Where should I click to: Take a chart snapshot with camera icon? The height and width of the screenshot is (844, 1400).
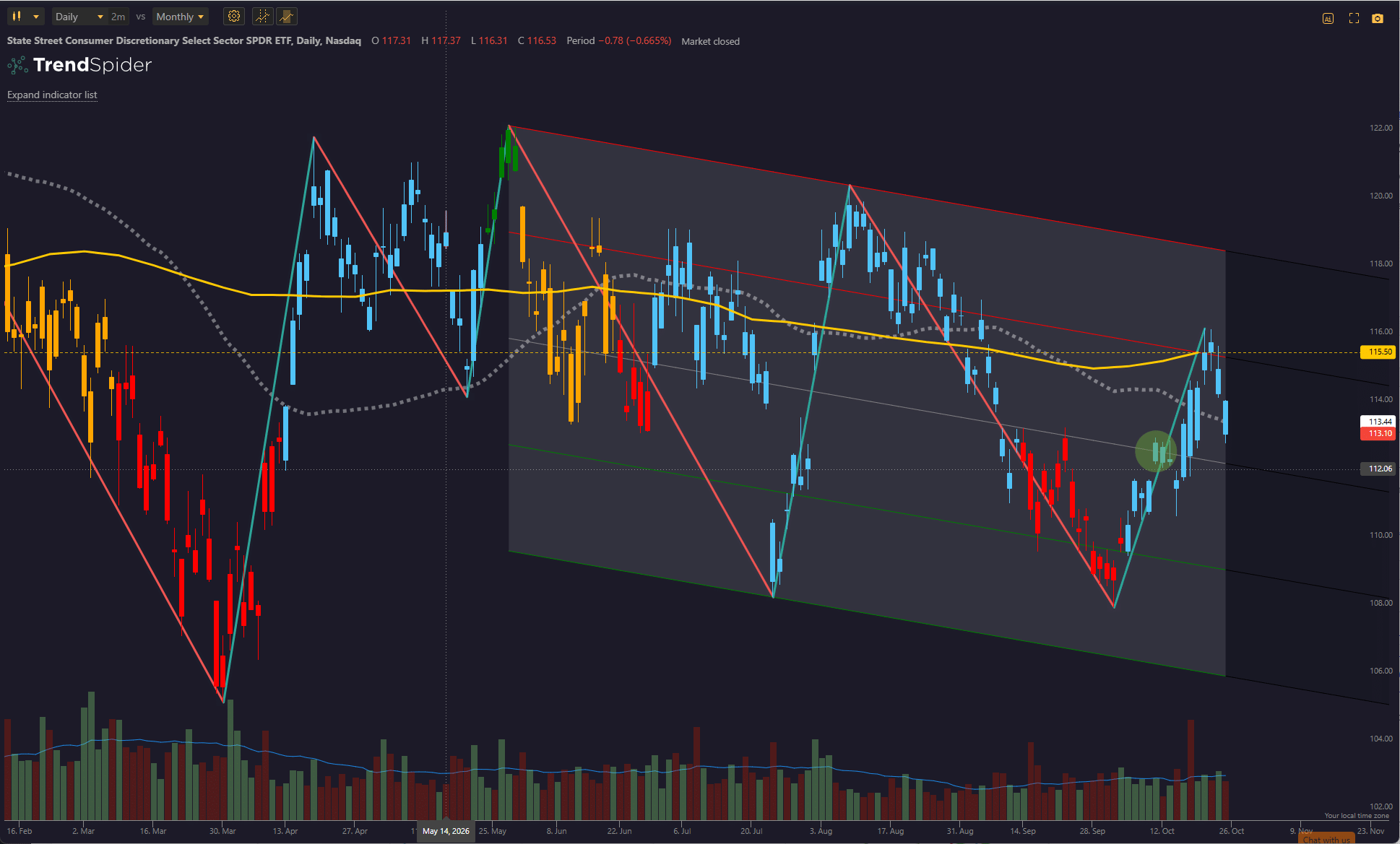(x=1378, y=18)
